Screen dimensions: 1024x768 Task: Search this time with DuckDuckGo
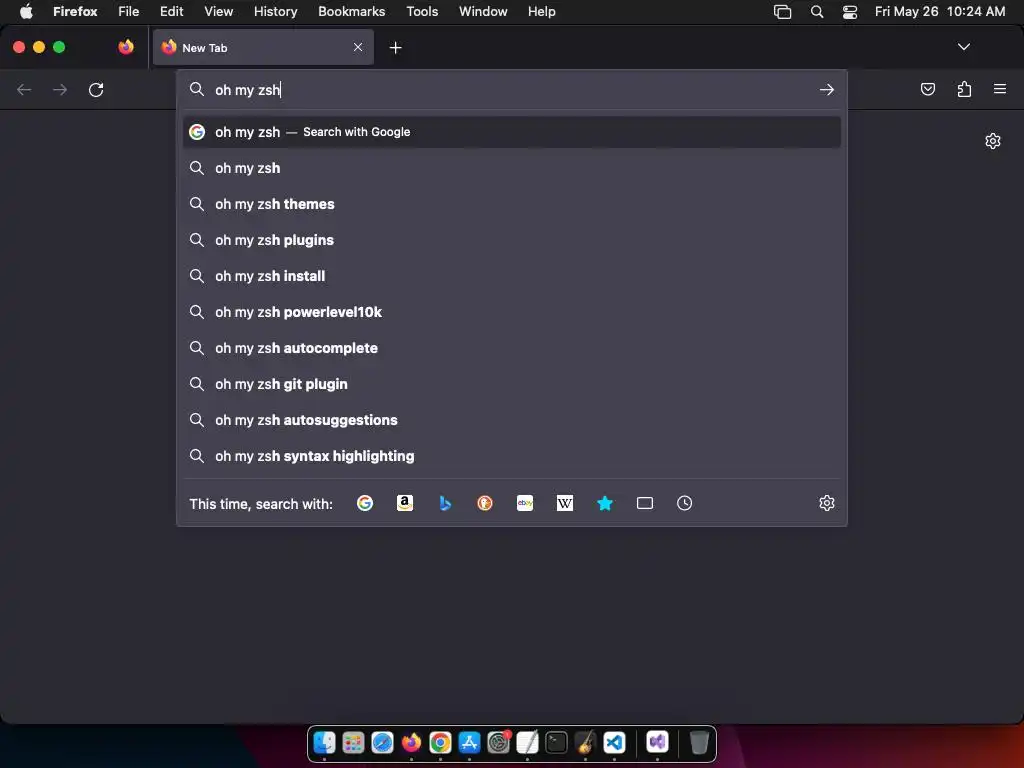coord(485,503)
